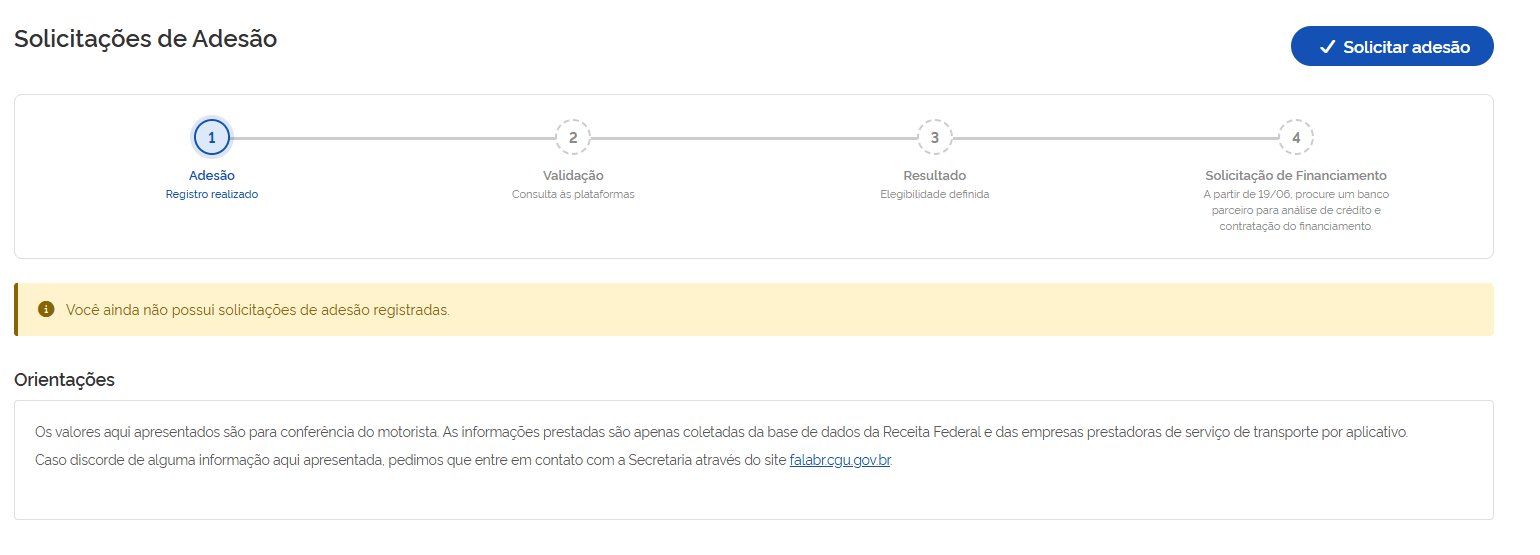This screenshot has width=1540, height=555.
Task: Click the Solicitações de Adesão heading
Action: pos(146,39)
